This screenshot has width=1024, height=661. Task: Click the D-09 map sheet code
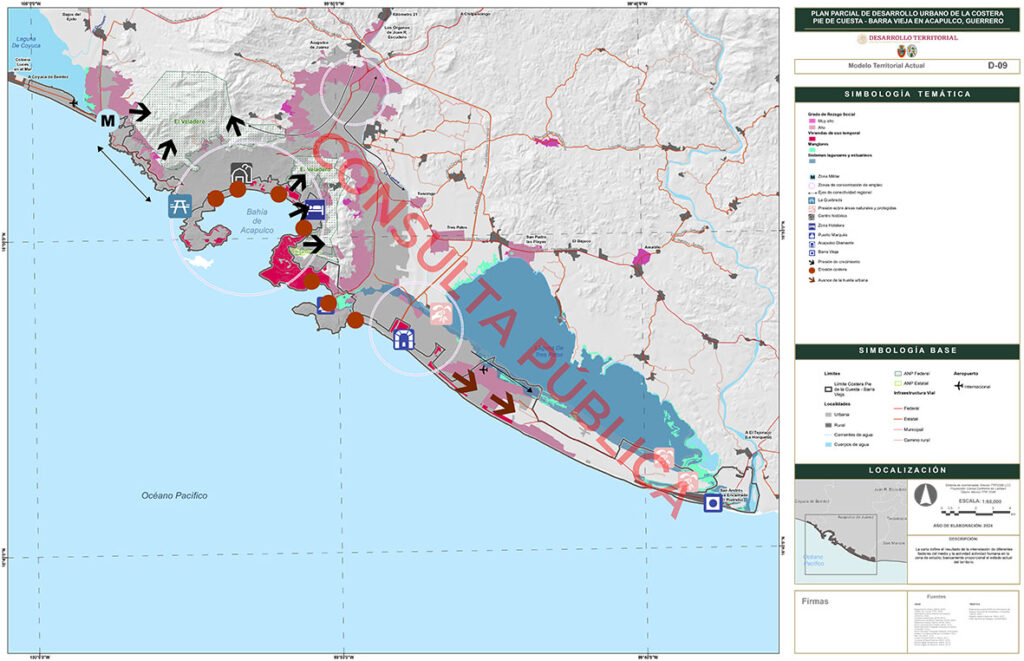pyautogui.click(x=996, y=66)
